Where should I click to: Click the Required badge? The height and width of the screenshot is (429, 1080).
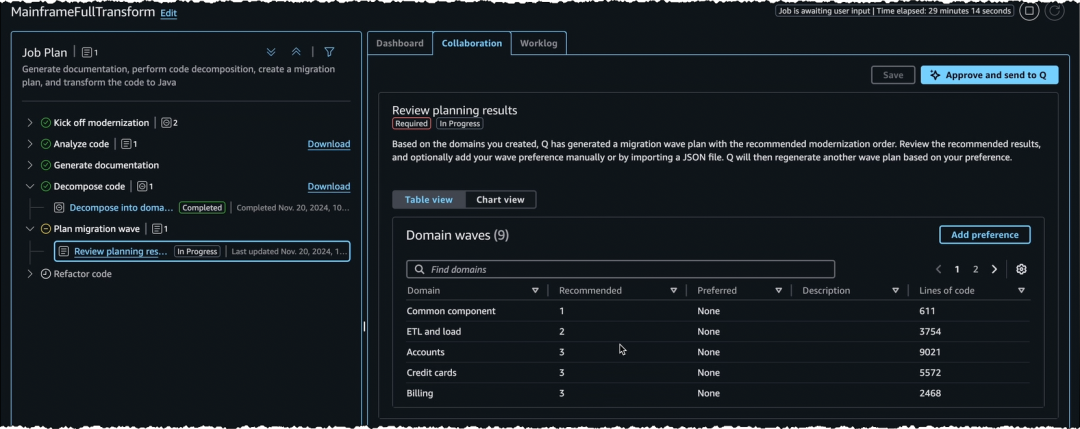point(411,124)
